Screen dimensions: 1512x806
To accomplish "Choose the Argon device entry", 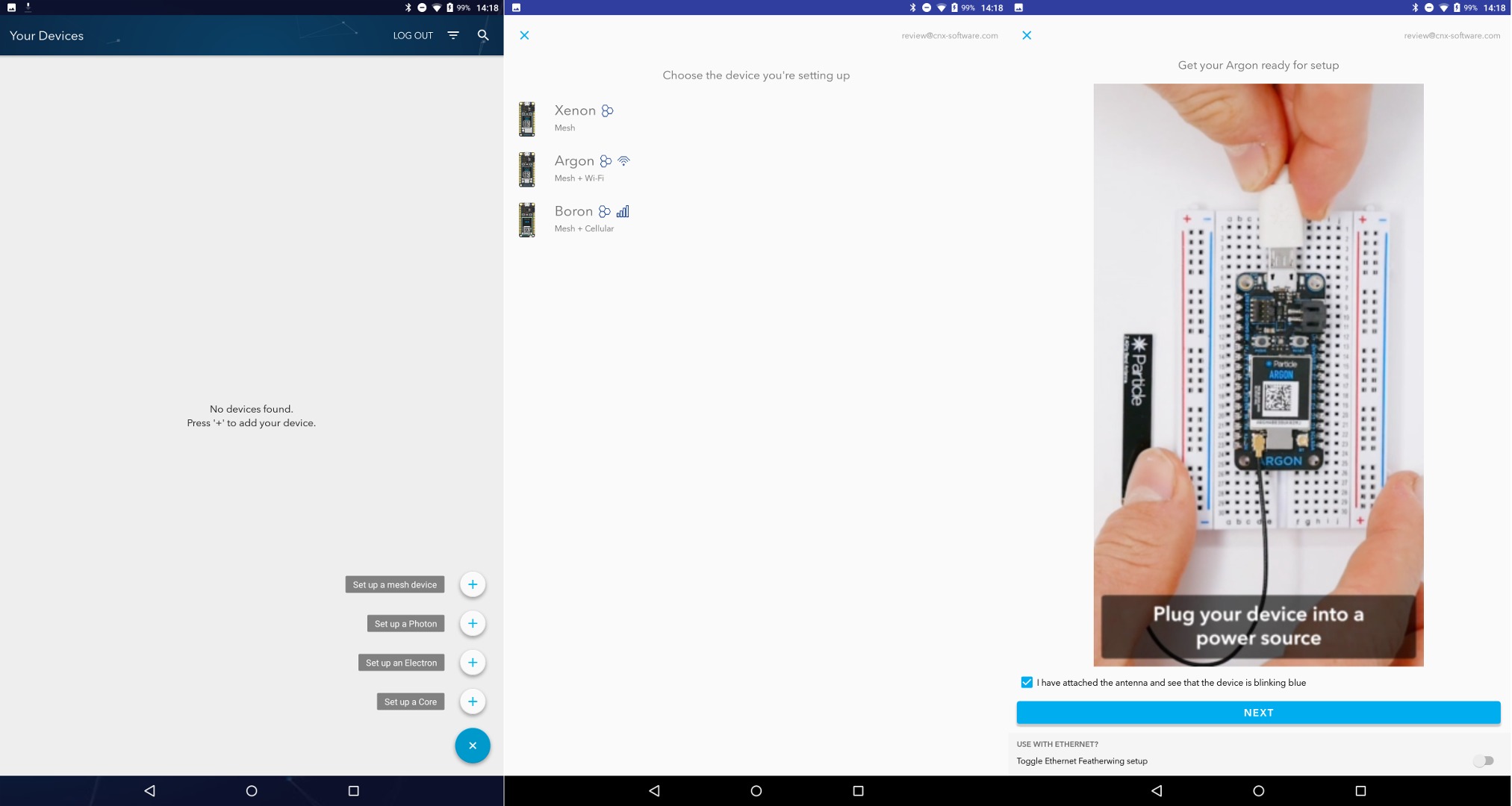I will [x=756, y=169].
